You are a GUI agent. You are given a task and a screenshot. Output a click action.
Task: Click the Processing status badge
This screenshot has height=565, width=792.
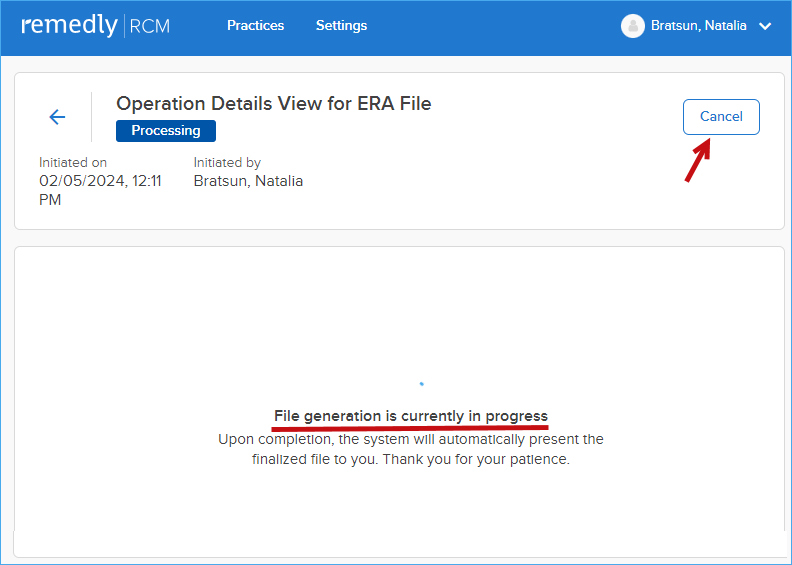(166, 131)
